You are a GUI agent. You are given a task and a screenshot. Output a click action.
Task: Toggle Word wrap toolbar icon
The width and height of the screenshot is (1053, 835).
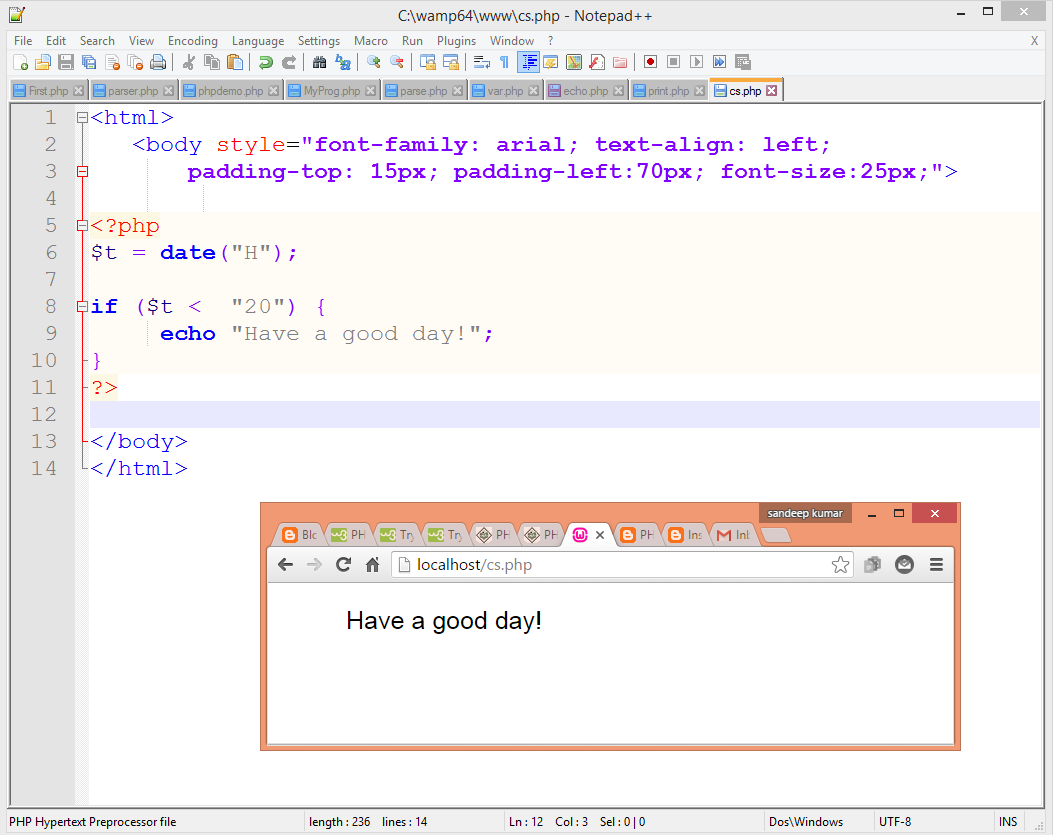[482, 62]
